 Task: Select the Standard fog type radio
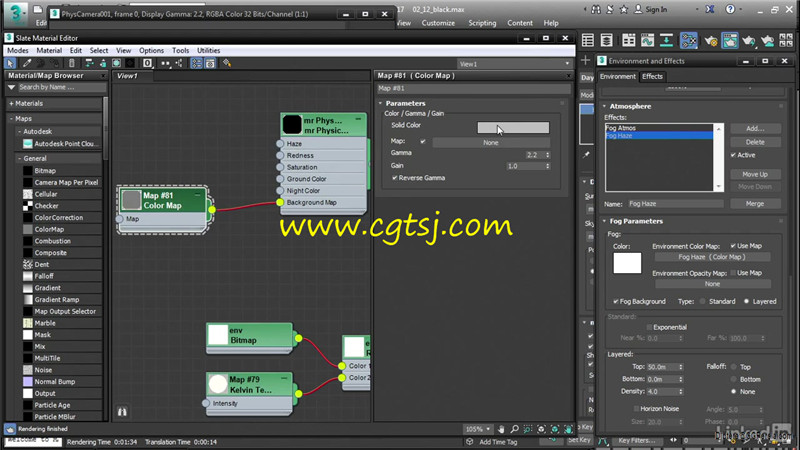coord(703,302)
